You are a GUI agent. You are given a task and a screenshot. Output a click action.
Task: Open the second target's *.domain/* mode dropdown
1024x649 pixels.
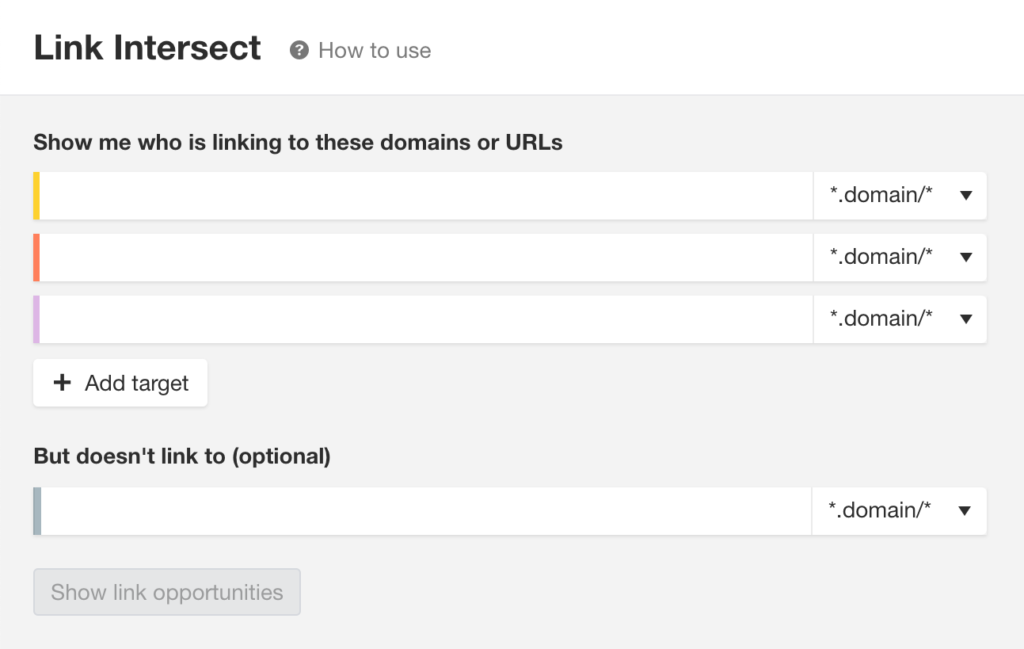[x=900, y=257]
